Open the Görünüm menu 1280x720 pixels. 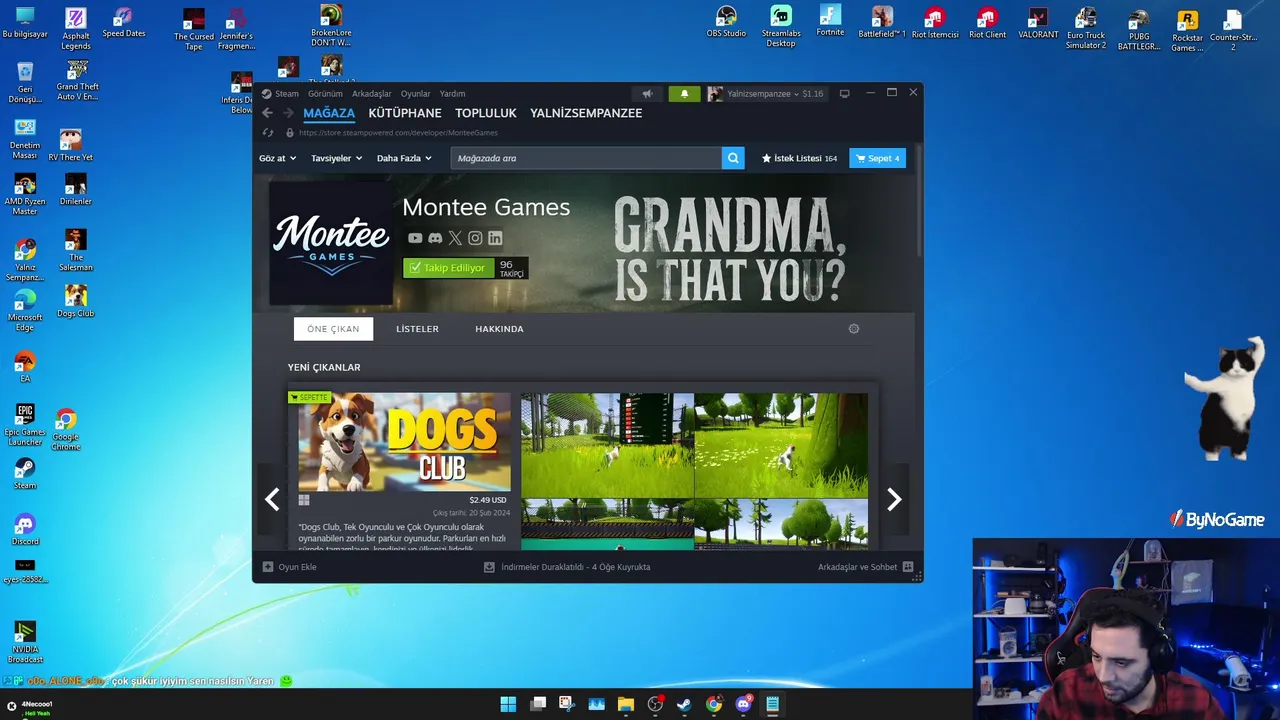point(325,94)
